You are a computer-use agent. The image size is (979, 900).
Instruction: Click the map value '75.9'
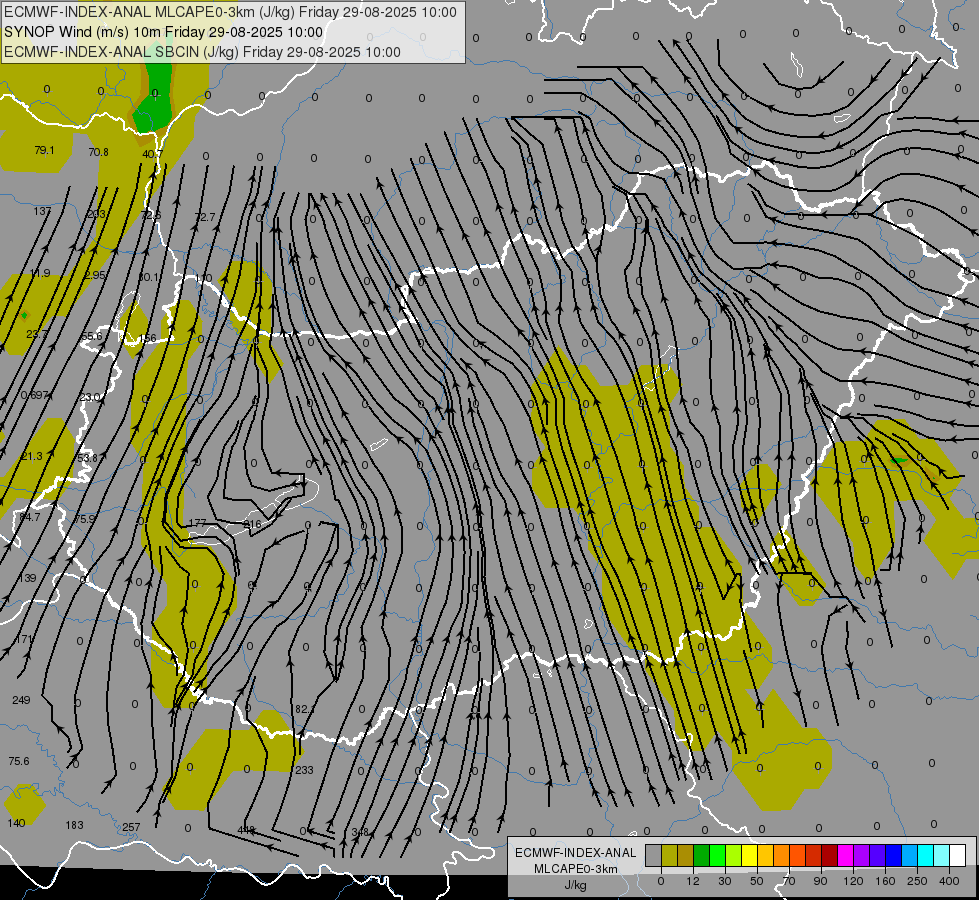86,519
